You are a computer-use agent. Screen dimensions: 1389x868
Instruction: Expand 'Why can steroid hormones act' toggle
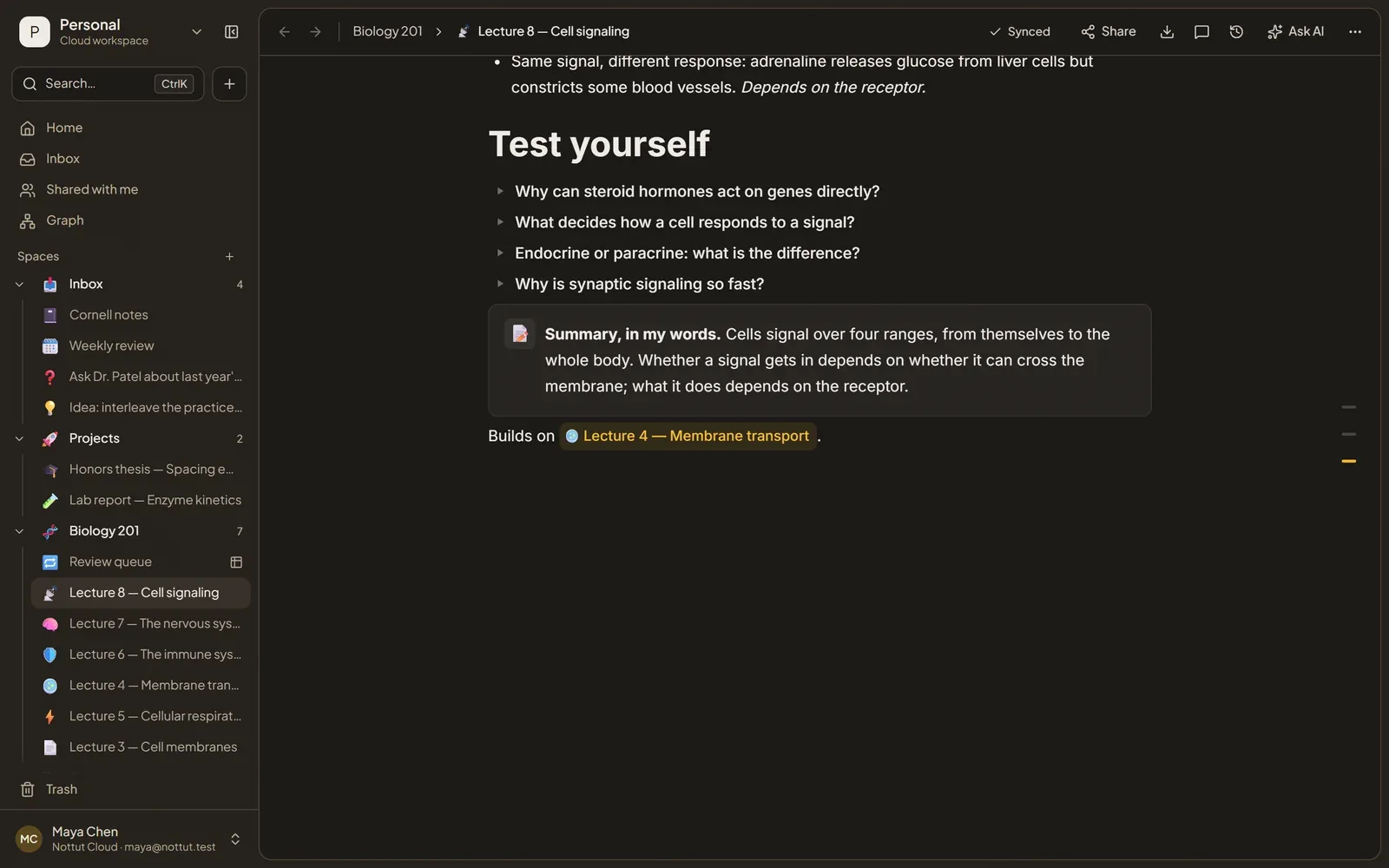(500, 191)
